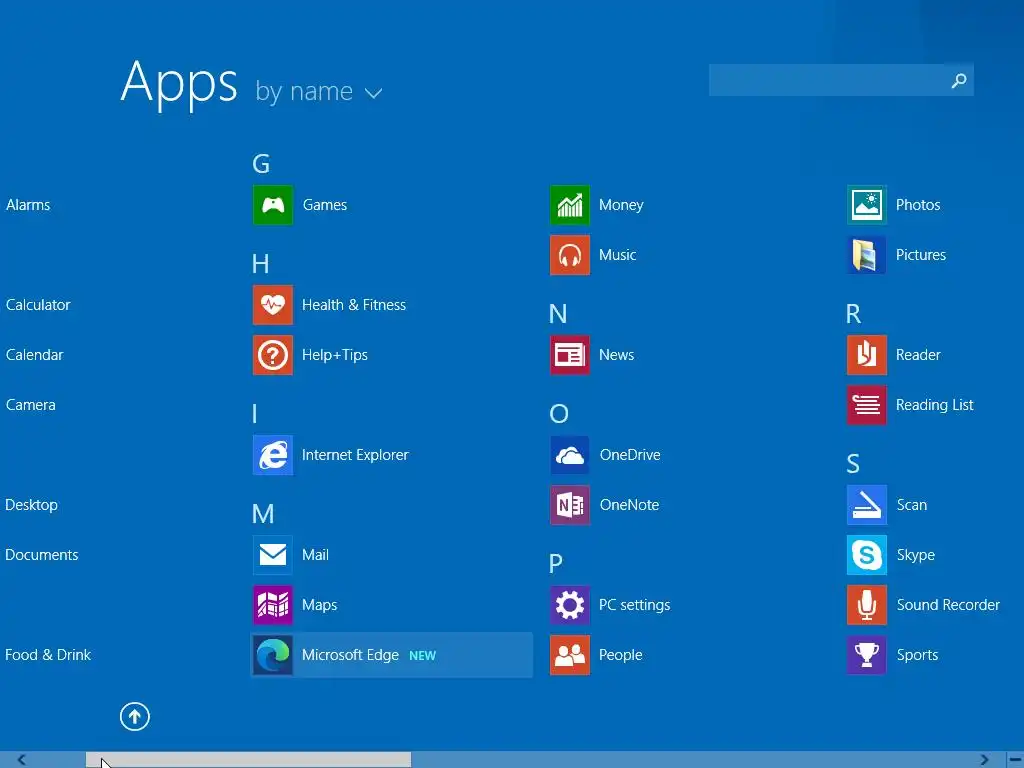Click the 'Sound Recorder' label
Image resolution: width=1024 pixels, height=768 pixels.
tap(948, 605)
